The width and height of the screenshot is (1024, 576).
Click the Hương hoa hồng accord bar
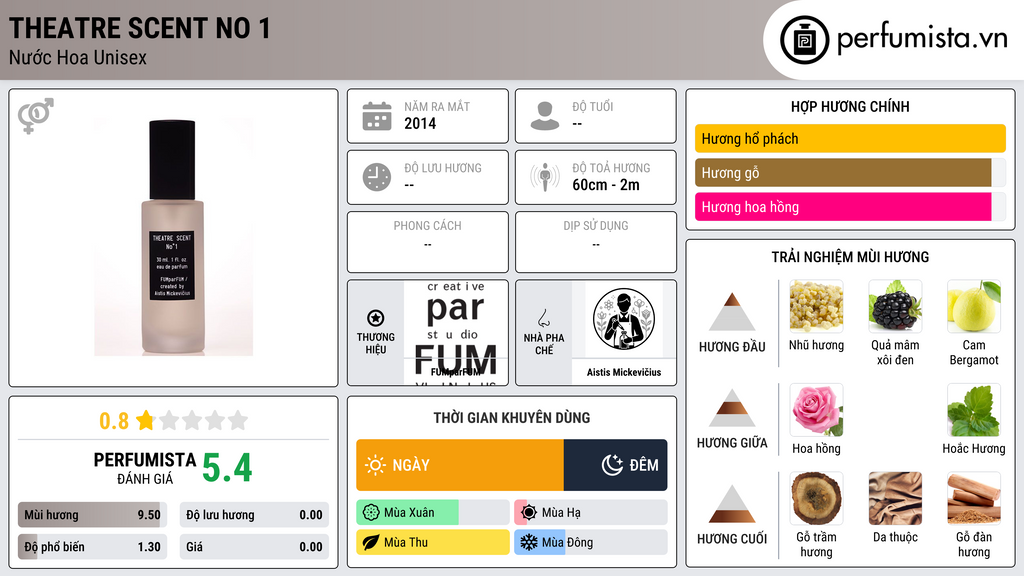click(850, 207)
